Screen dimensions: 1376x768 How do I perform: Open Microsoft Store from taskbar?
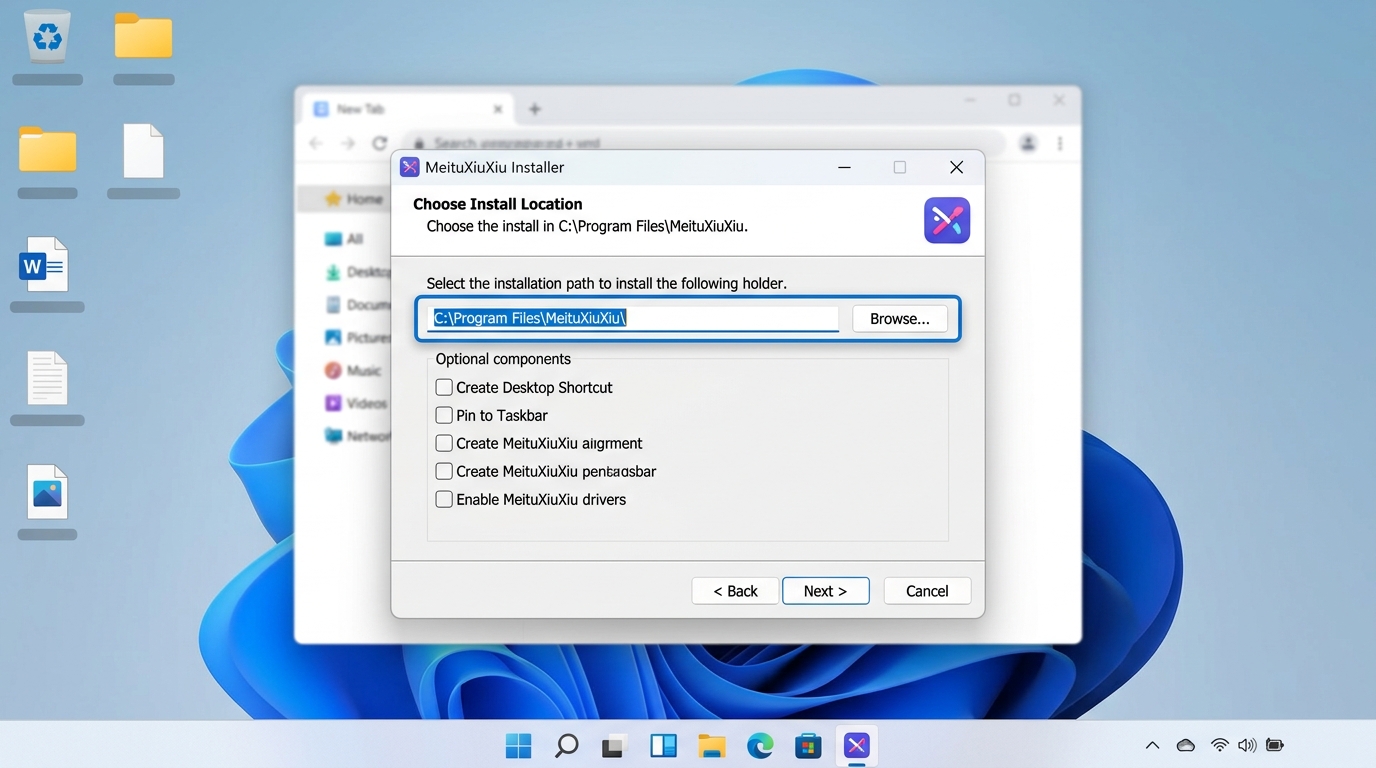(x=808, y=746)
